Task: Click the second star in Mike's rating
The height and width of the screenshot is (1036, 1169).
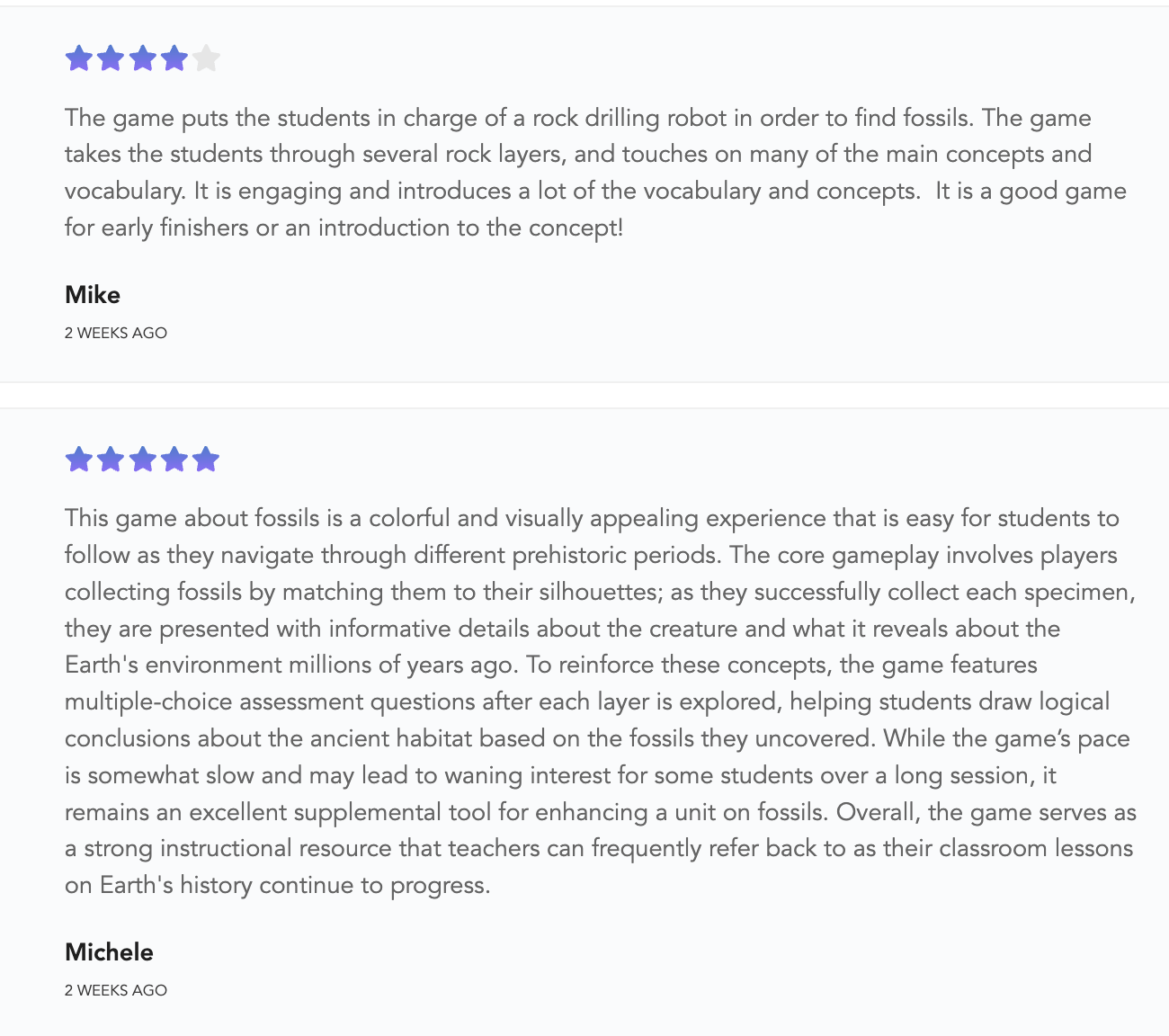Action: coord(111,58)
